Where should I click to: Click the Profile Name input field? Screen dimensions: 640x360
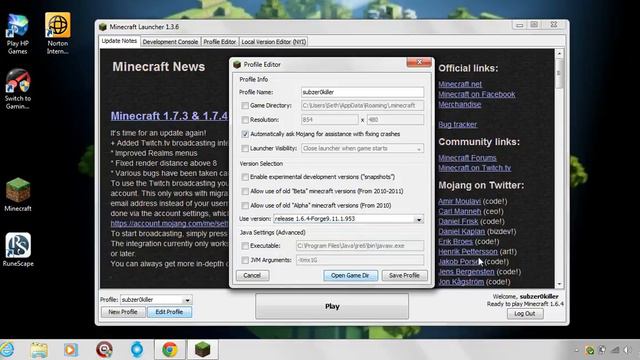tap(362, 92)
